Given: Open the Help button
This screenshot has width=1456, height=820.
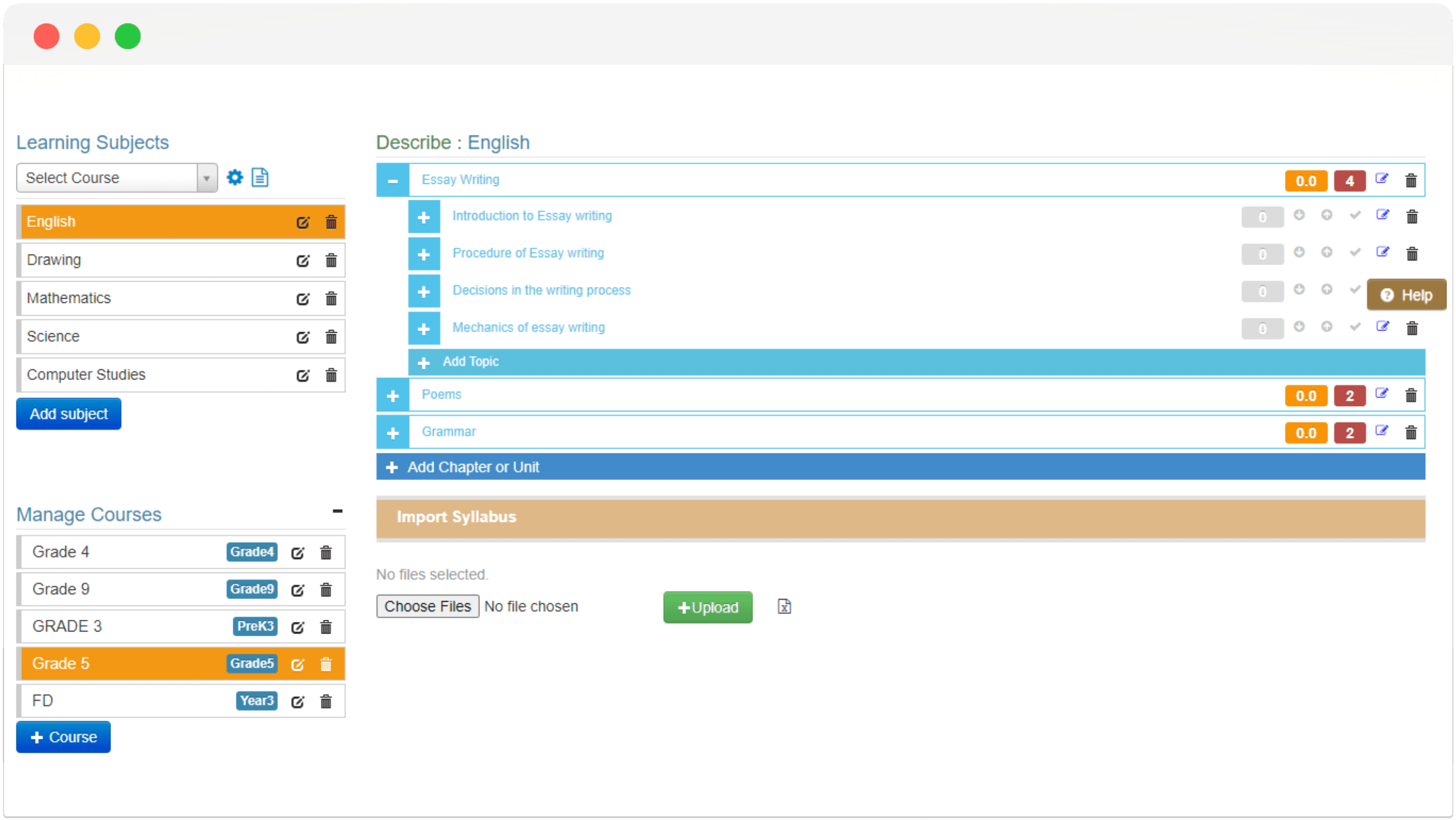Looking at the screenshot, I should (x=1406, y=295).
